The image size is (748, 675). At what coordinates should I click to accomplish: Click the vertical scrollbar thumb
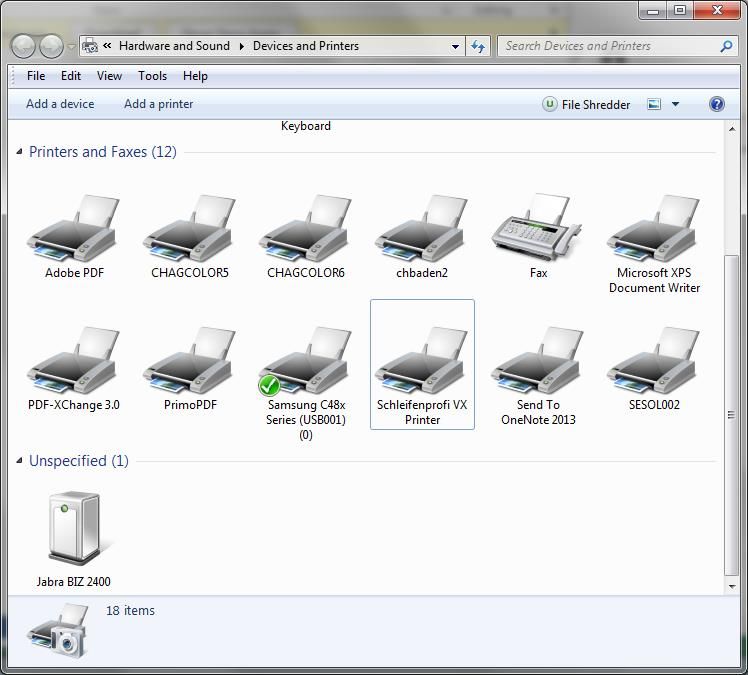point(731,415)
